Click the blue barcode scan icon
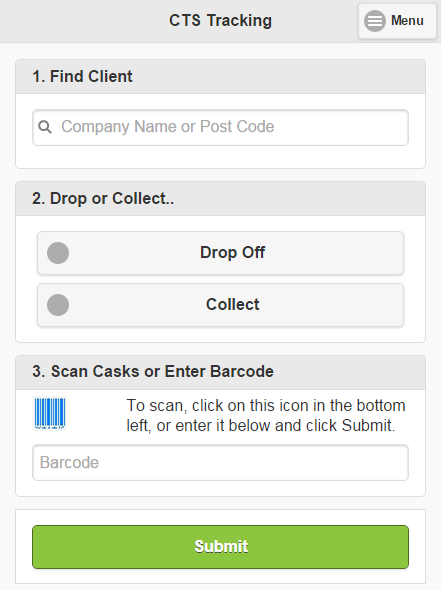Viewport: 441px width, 590px height. coord(50,414)
